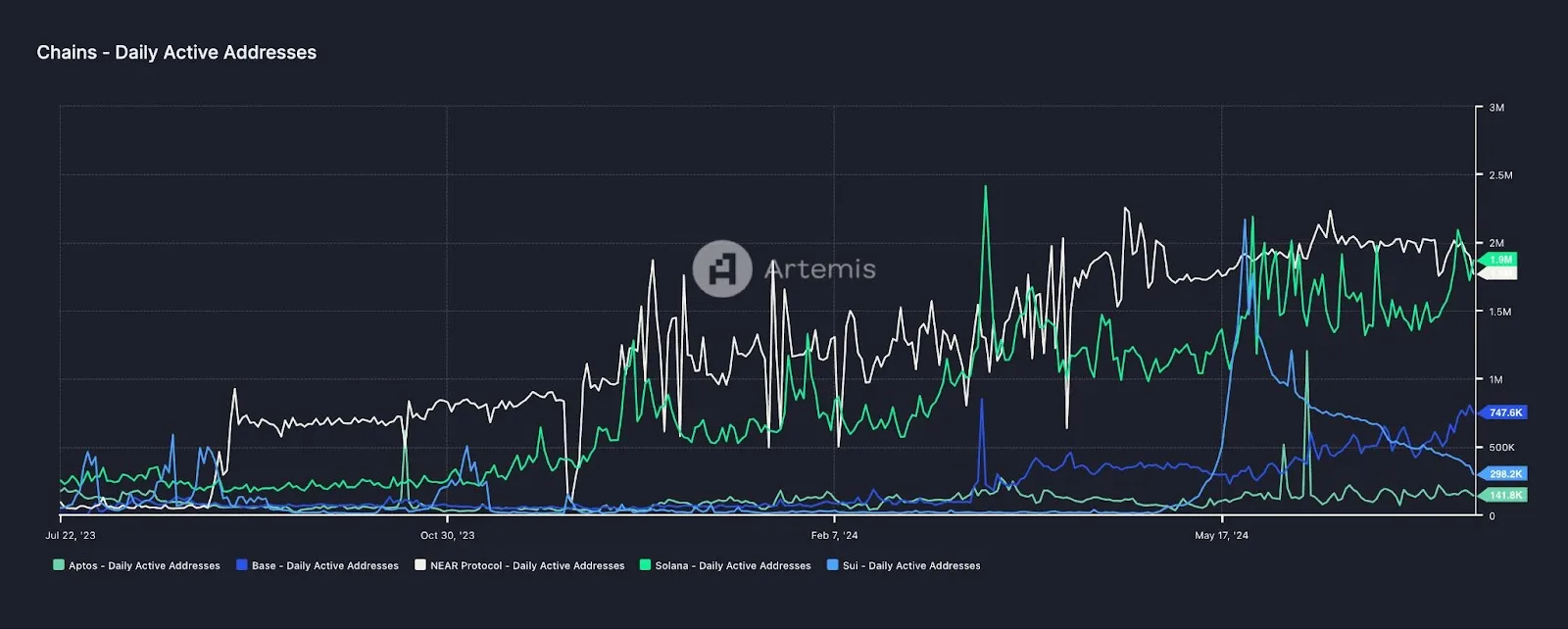Click the Jul 22, '23 date label
This screenshot has width=1568, height=629.
click(x=71, y=535)
